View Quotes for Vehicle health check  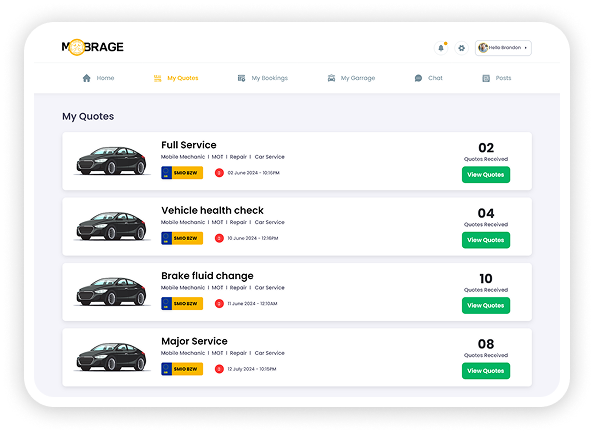(x=486, y=240)
